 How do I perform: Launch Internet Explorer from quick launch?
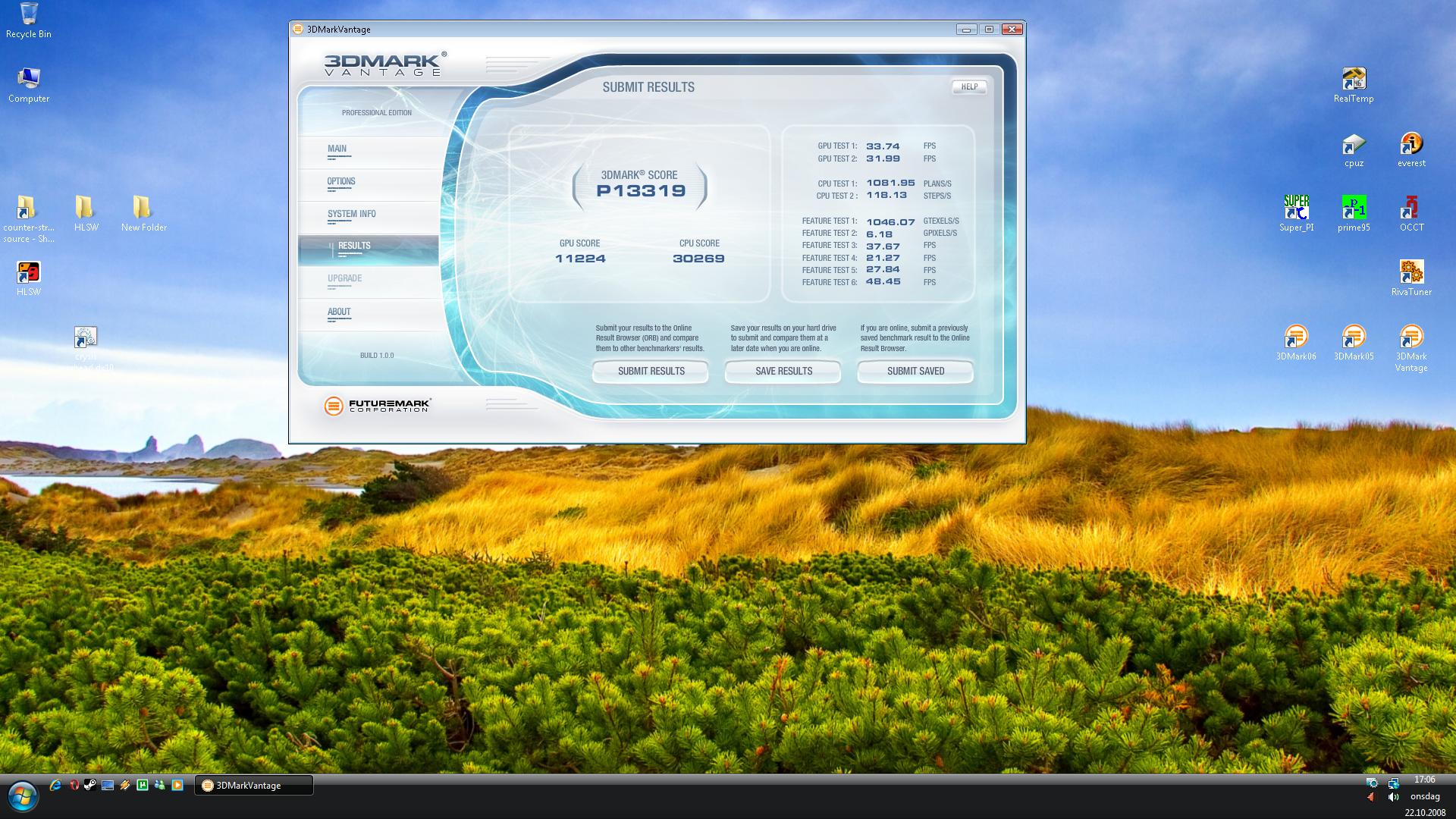pos(55,785)
